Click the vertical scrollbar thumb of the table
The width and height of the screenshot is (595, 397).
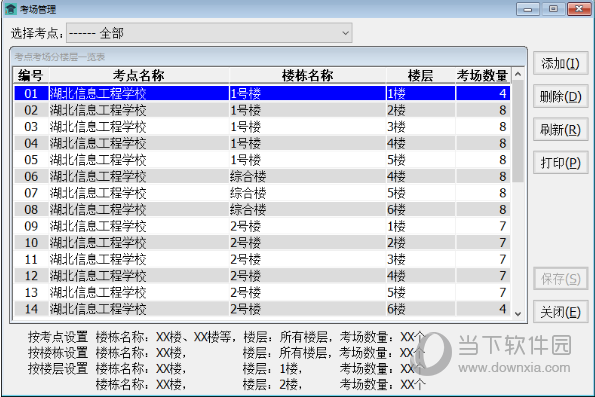coord(518,131)
